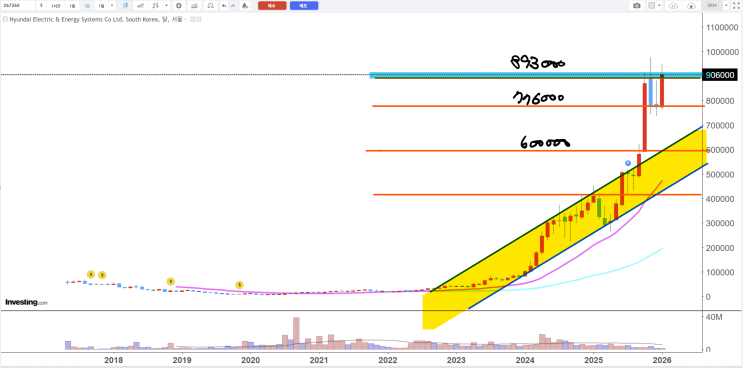Viewport: 743px width, 368px height.
Task: Redo the chart action
Action: pos(233,6)
